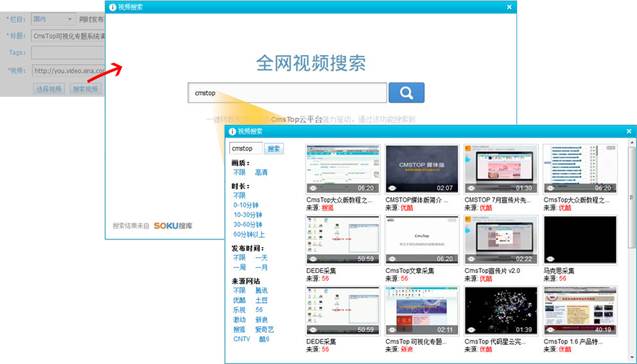Open the black 马克思采集 video thumbnail
This screenshot has width=637, height=364.
(x=580, y=240)
